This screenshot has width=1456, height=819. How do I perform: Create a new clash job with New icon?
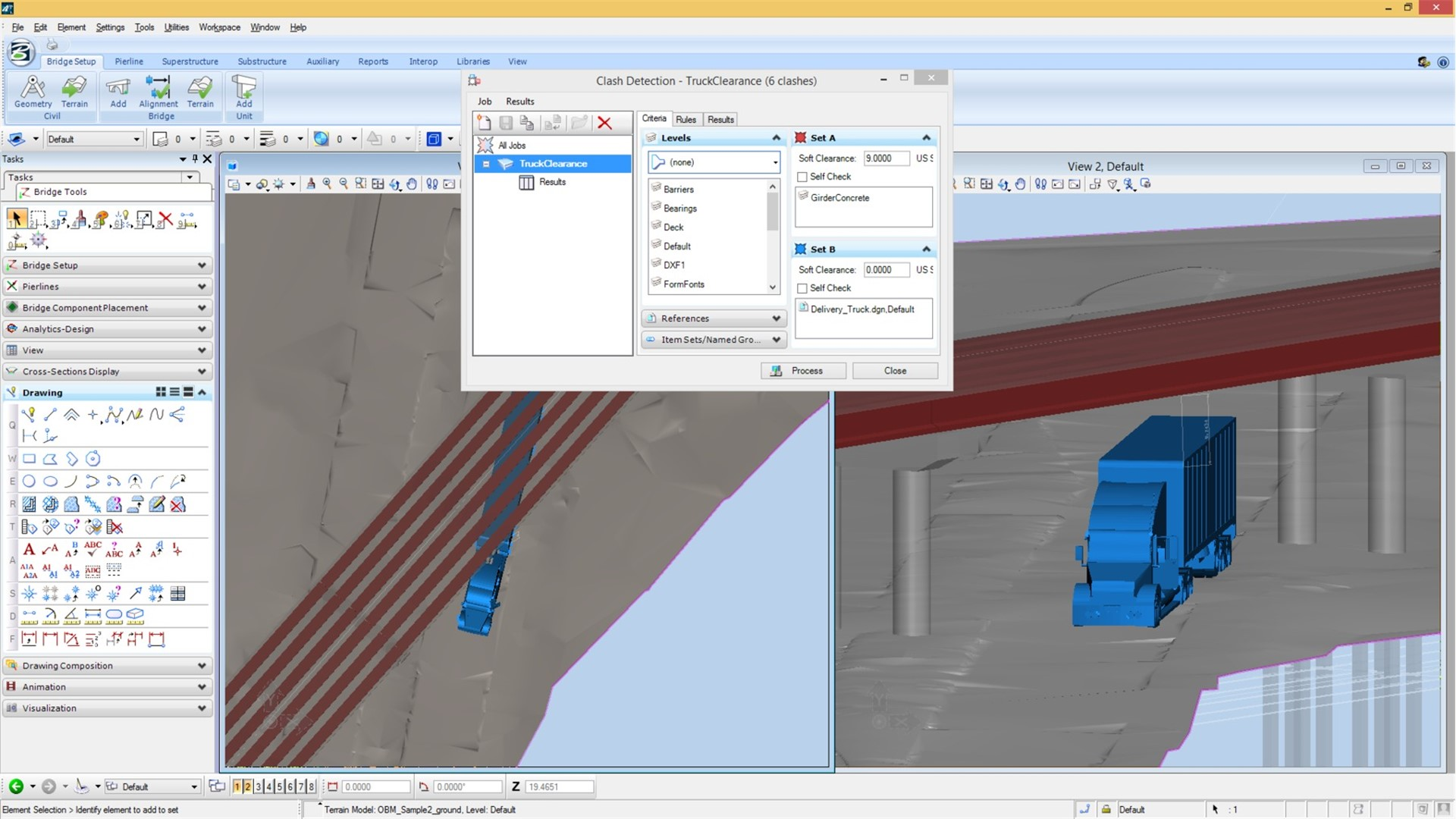pos(484,123)
